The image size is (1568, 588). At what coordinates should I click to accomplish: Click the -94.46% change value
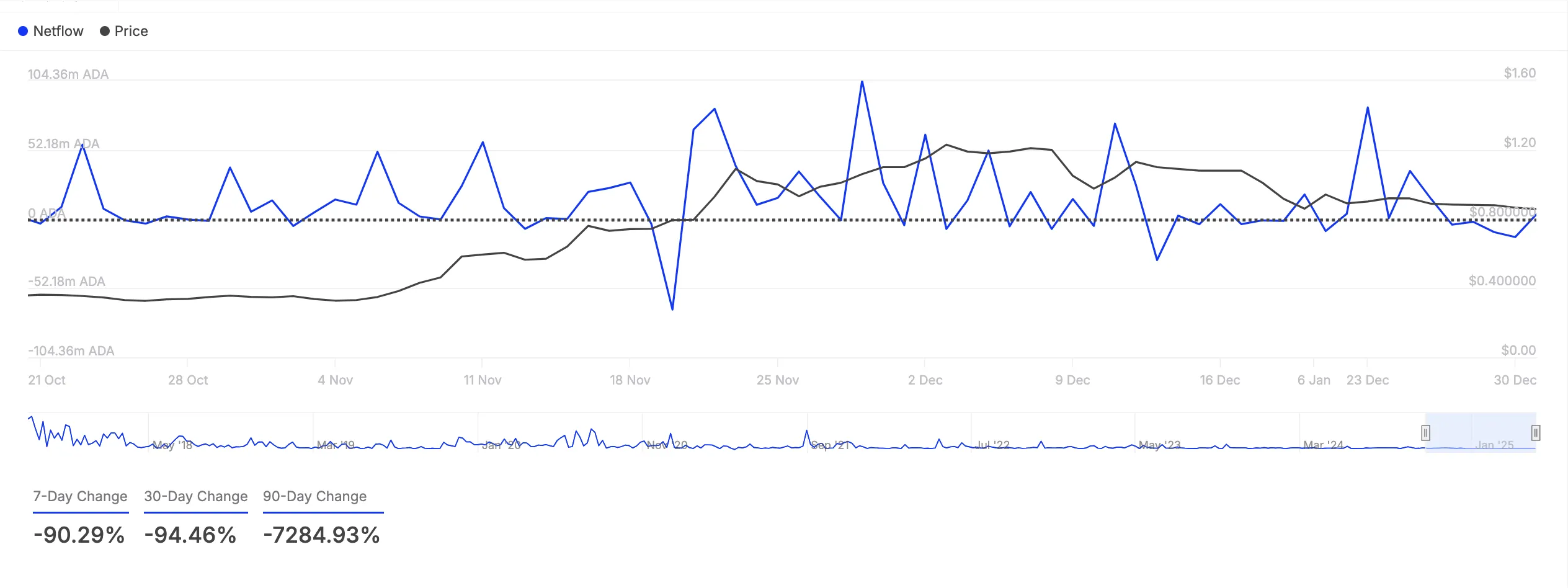click(x=190, y=535)
